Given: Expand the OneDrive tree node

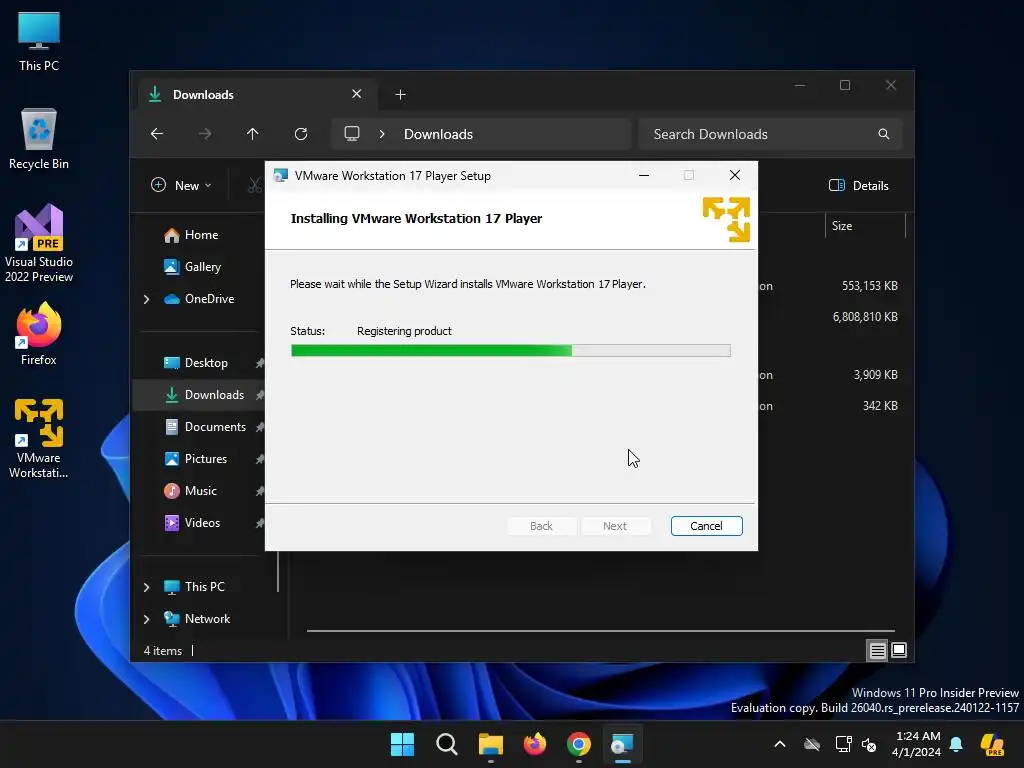Looking at the screenshot, I should pos(146,299).
